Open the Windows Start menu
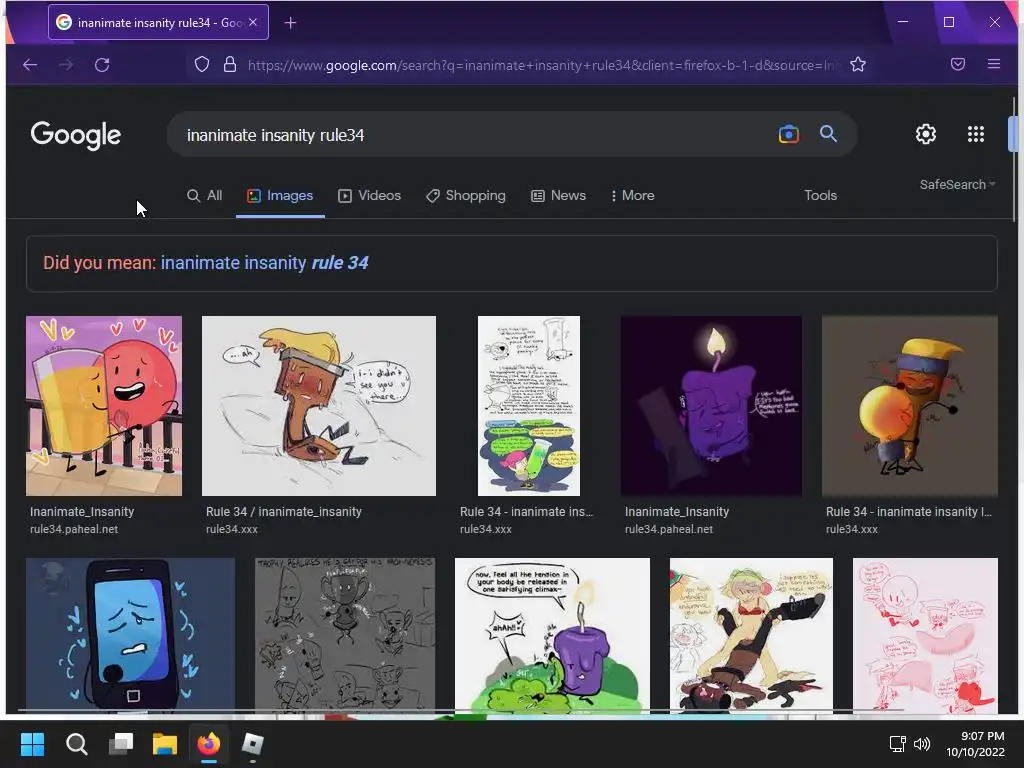 point(32,744)
